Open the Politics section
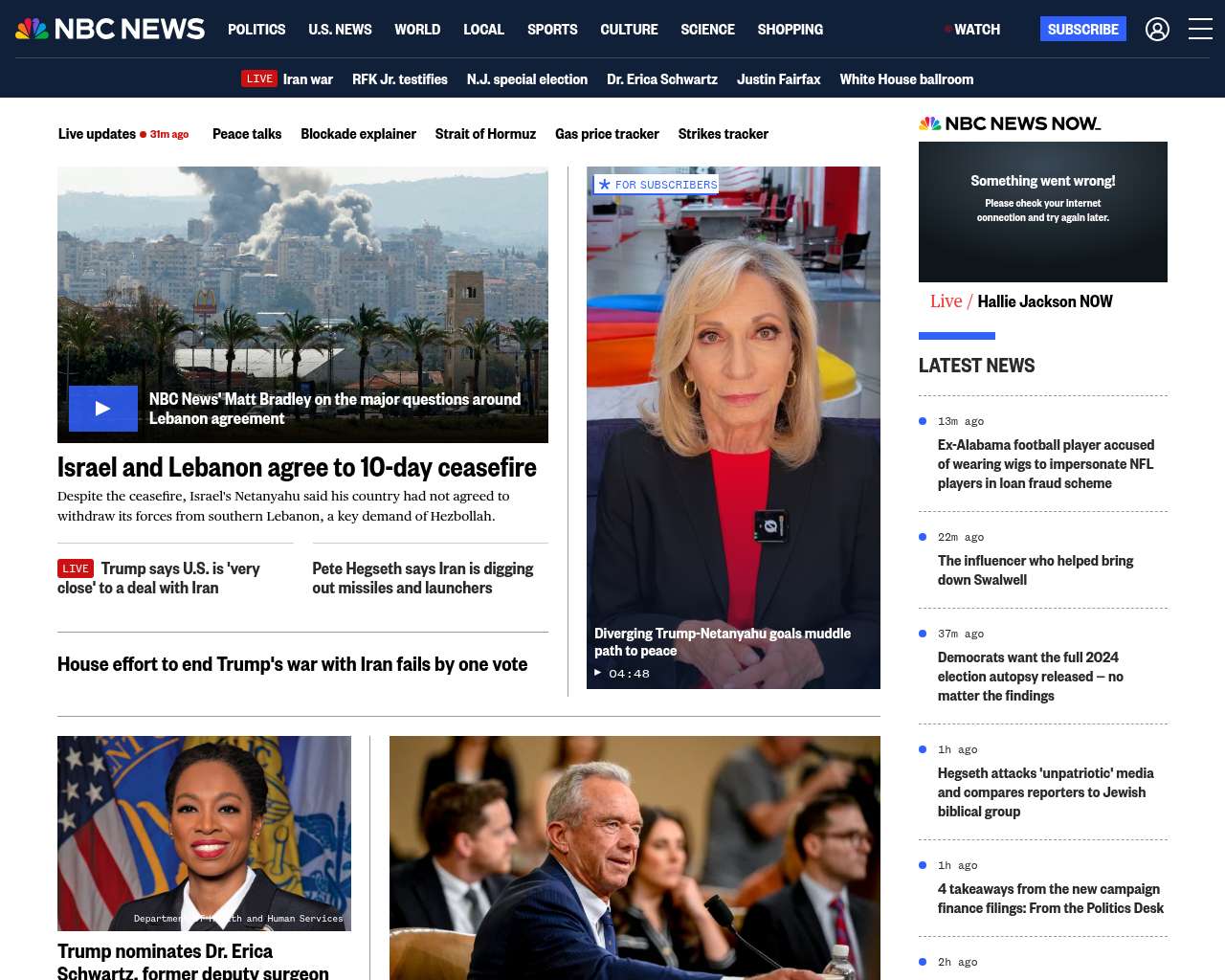1225x980 pixels. tap(256, 30)
